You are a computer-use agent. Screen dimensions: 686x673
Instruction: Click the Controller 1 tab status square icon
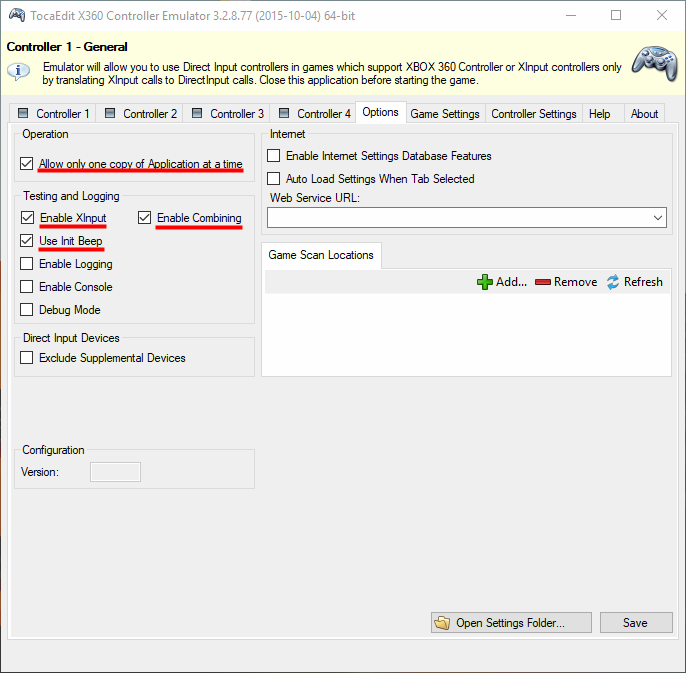[23, 113]
